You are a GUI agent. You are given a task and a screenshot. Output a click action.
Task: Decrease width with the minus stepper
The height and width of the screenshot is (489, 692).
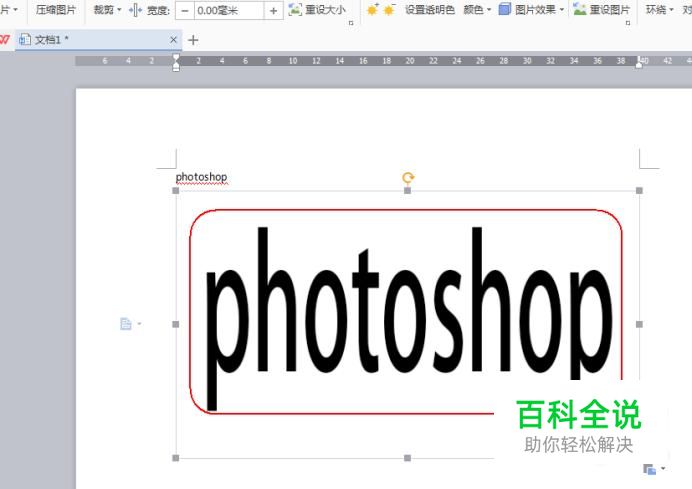pyautogui.click(x=185, y=11)
